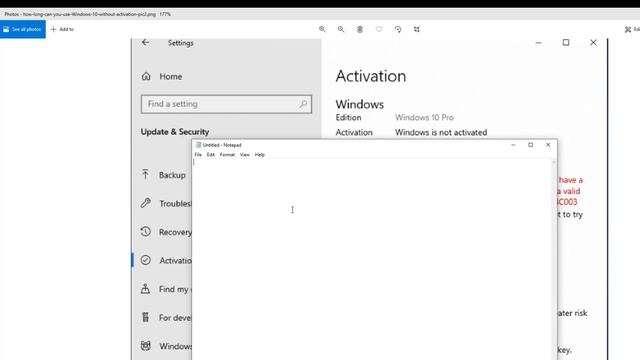The height and width of the screenshot is (360, 640).
Task: Open Troubleshoot in Settings sidebar
Action: click(166, 203)
